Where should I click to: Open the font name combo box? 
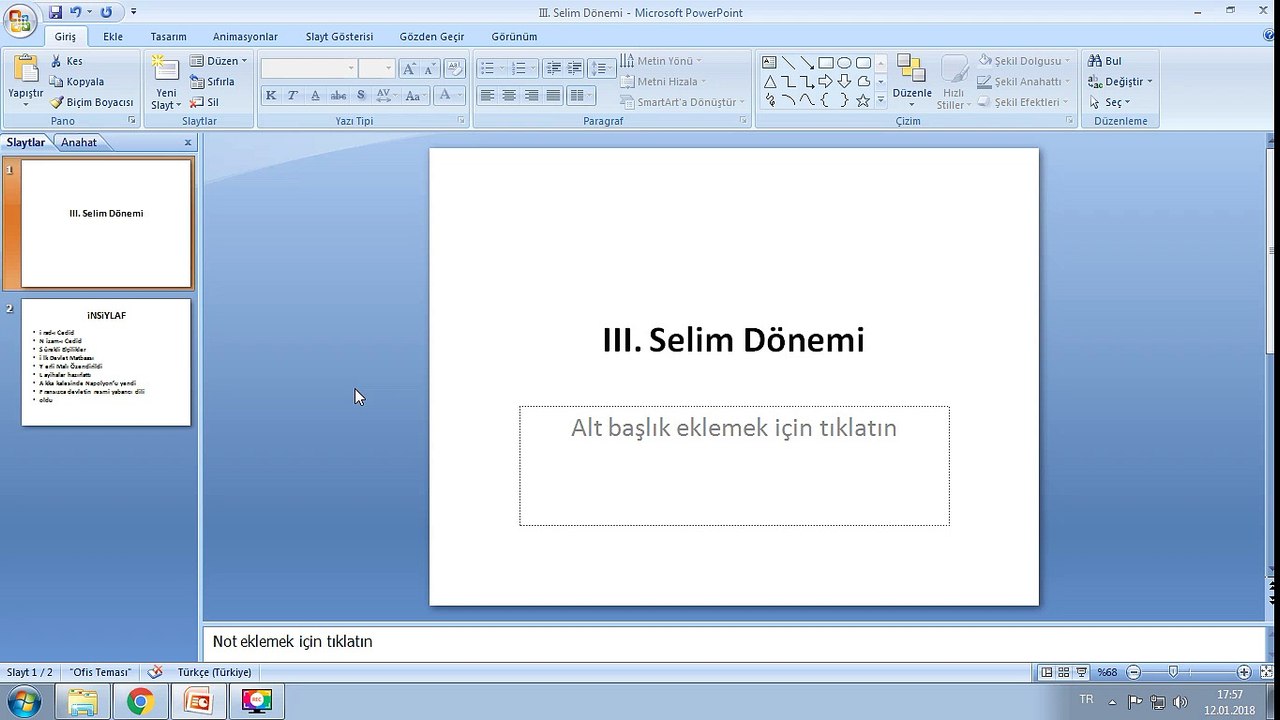click(308, 69)
